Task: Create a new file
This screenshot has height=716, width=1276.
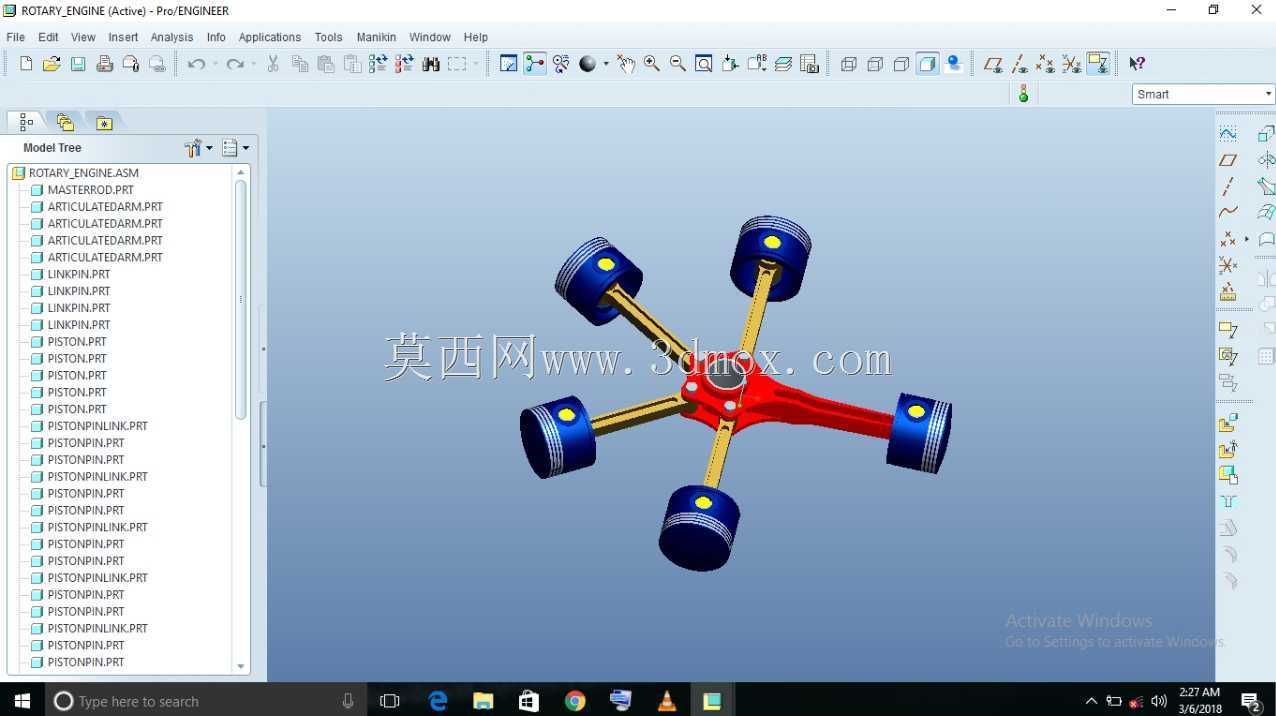Action: (26, 64)
